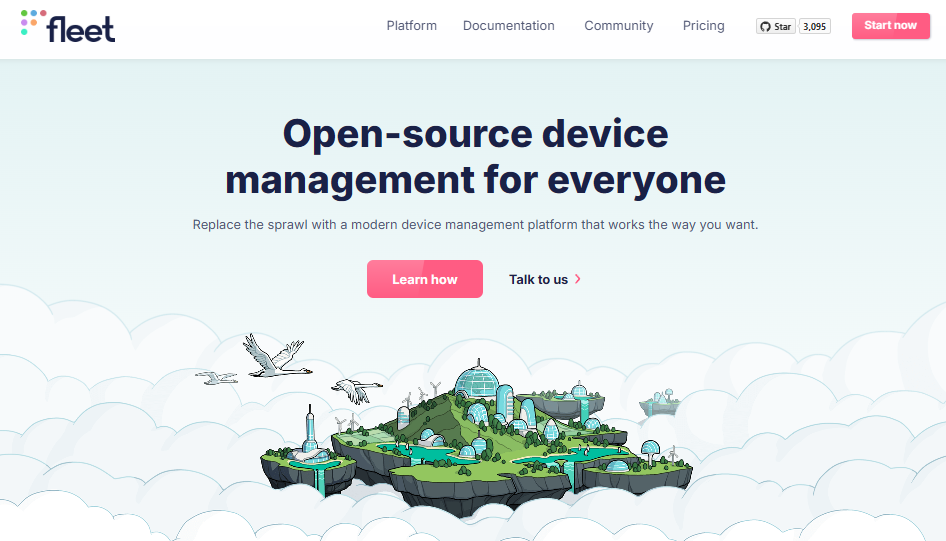Open the Community menu item
The width and height of the screenshot is (946, 541).
coord(618,26)
